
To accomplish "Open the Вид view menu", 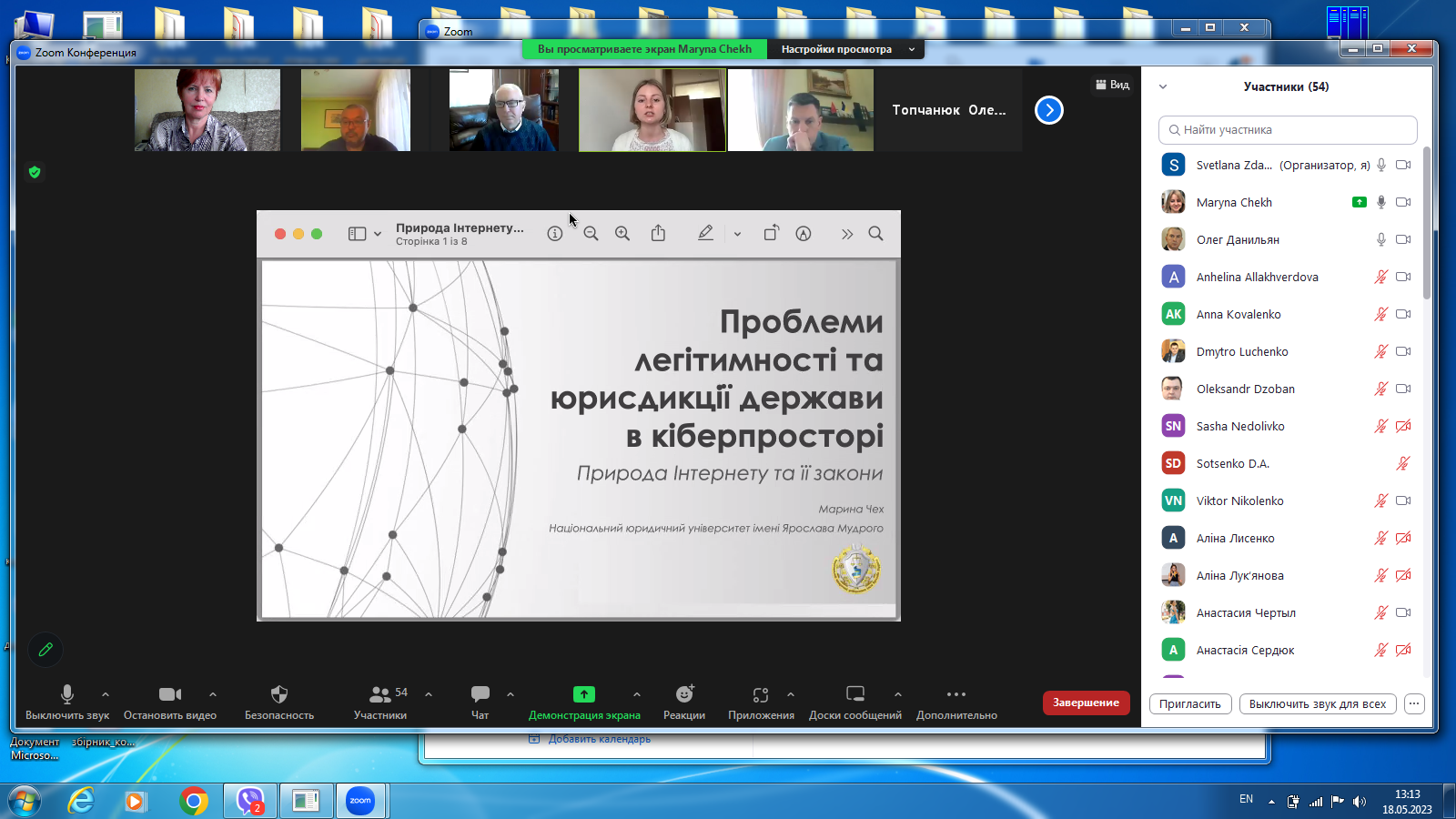I will [x=1113, y=85].
